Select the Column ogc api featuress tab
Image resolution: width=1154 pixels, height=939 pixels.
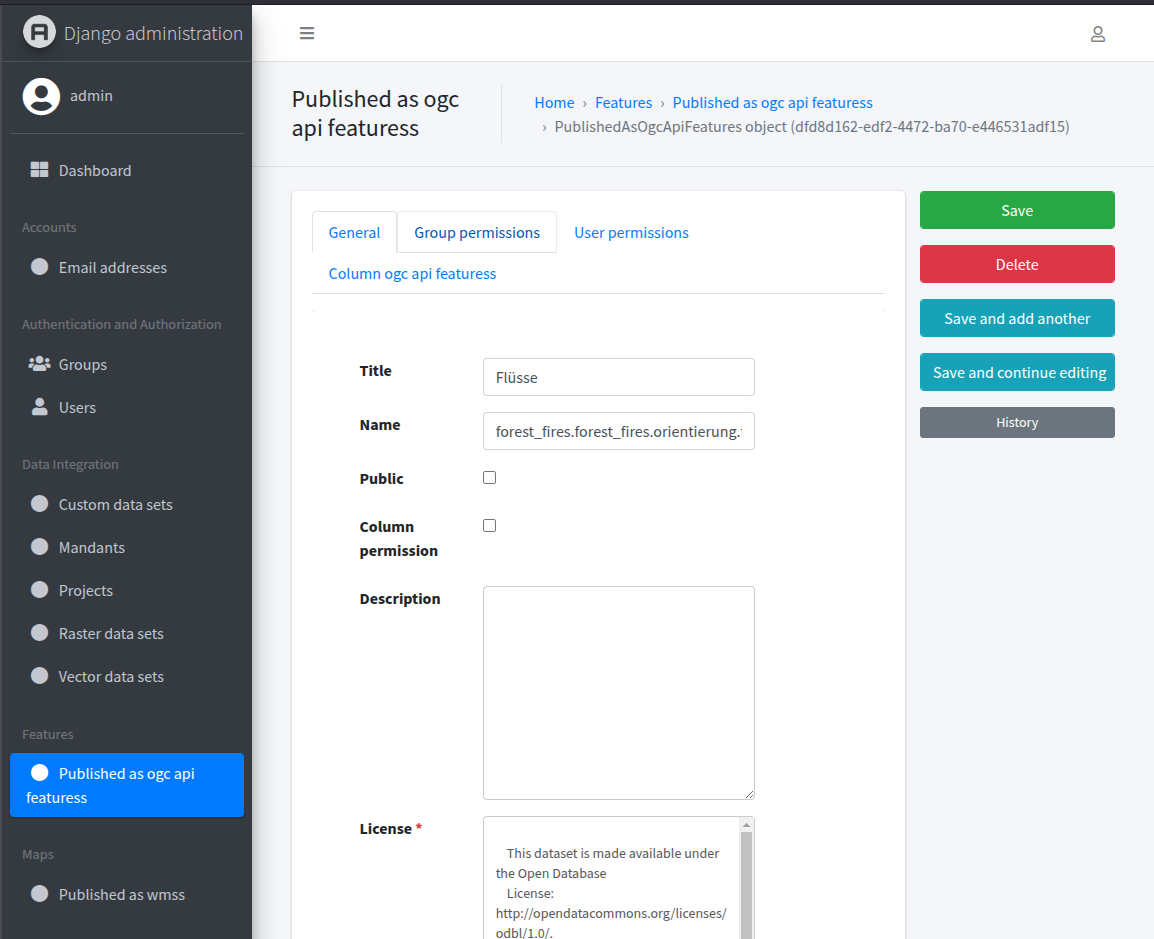click(x=412, y=273)
